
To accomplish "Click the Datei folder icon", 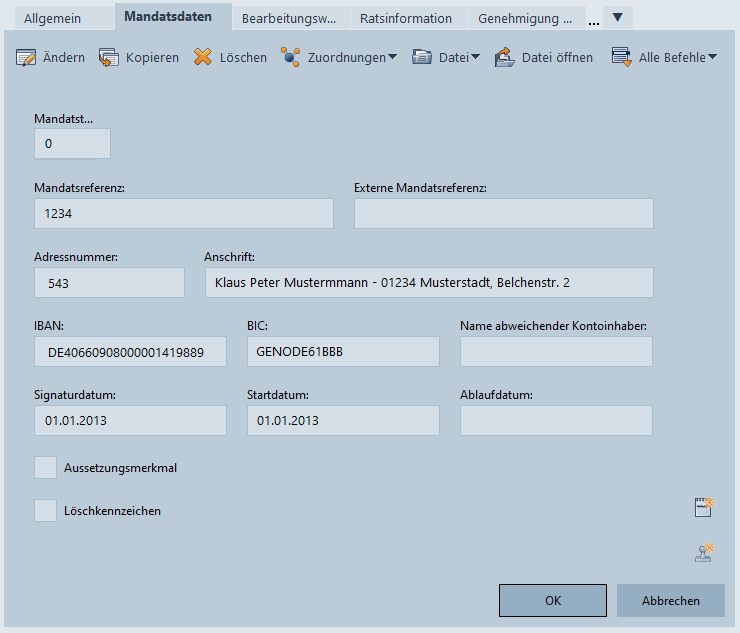I will (x=422, y=57).
